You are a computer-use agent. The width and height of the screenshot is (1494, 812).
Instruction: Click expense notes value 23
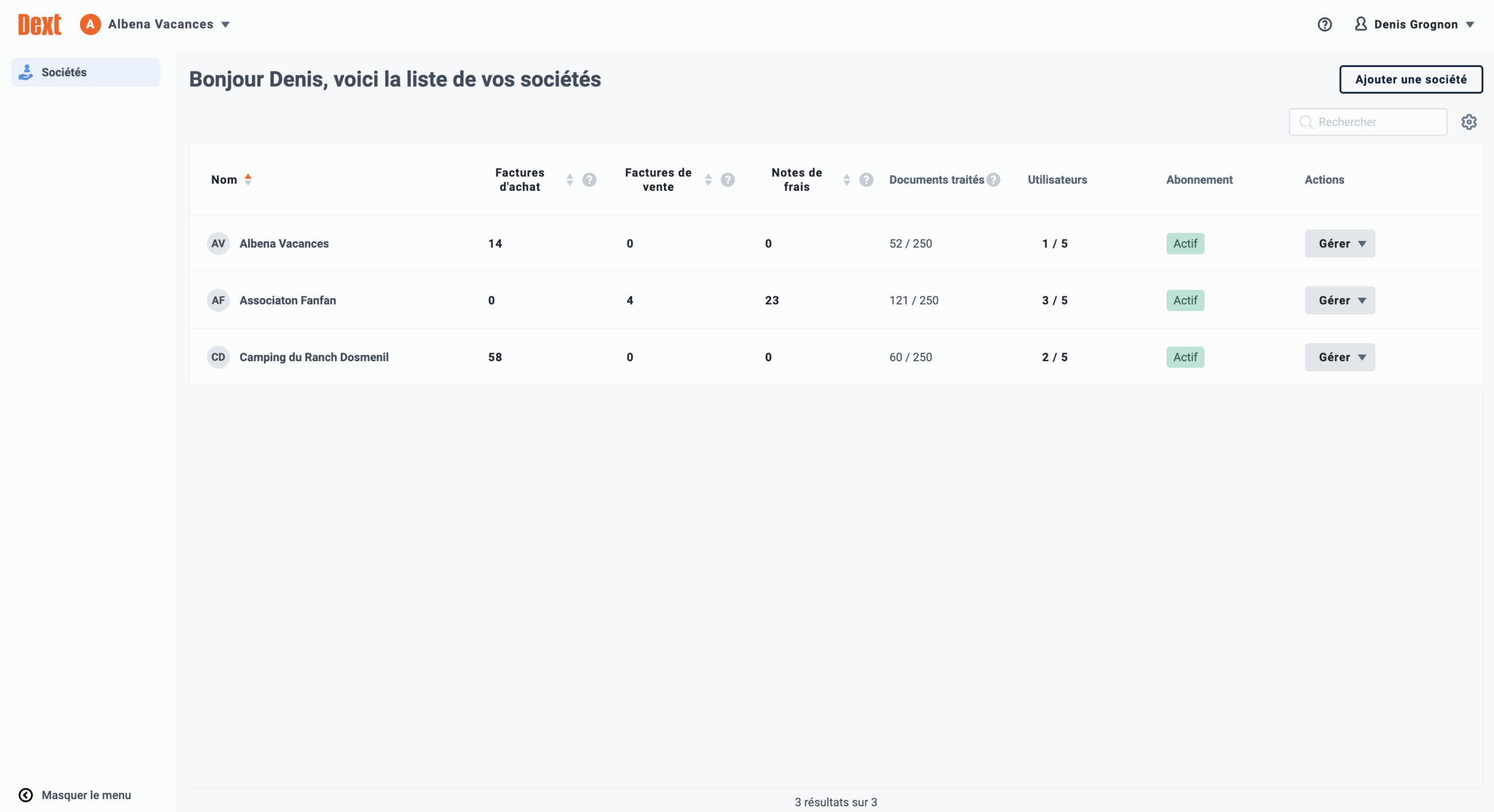(772, 300)
